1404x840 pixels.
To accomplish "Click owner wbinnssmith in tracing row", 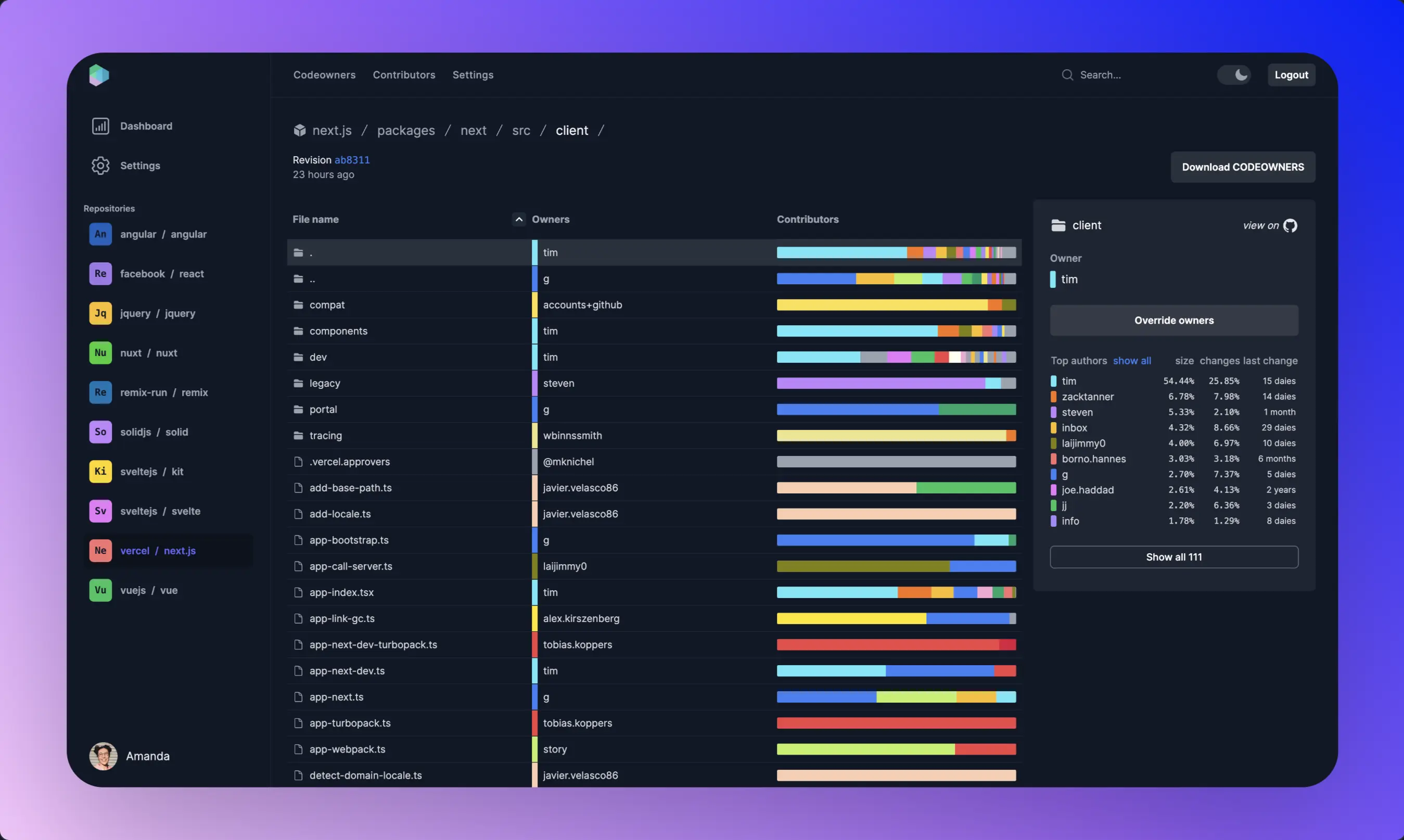I will (x=572, y=435).
